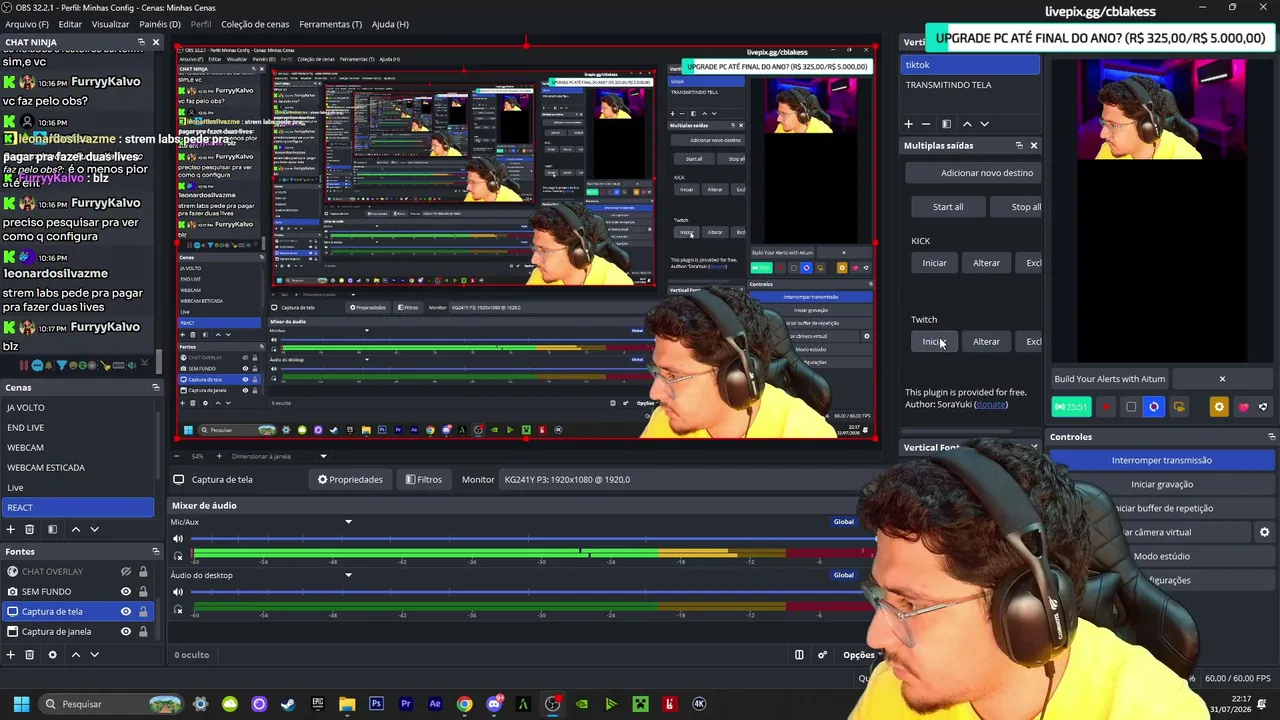Open virtual camera settings gear
This screenshot has width=1280, height=720.
1264,532
